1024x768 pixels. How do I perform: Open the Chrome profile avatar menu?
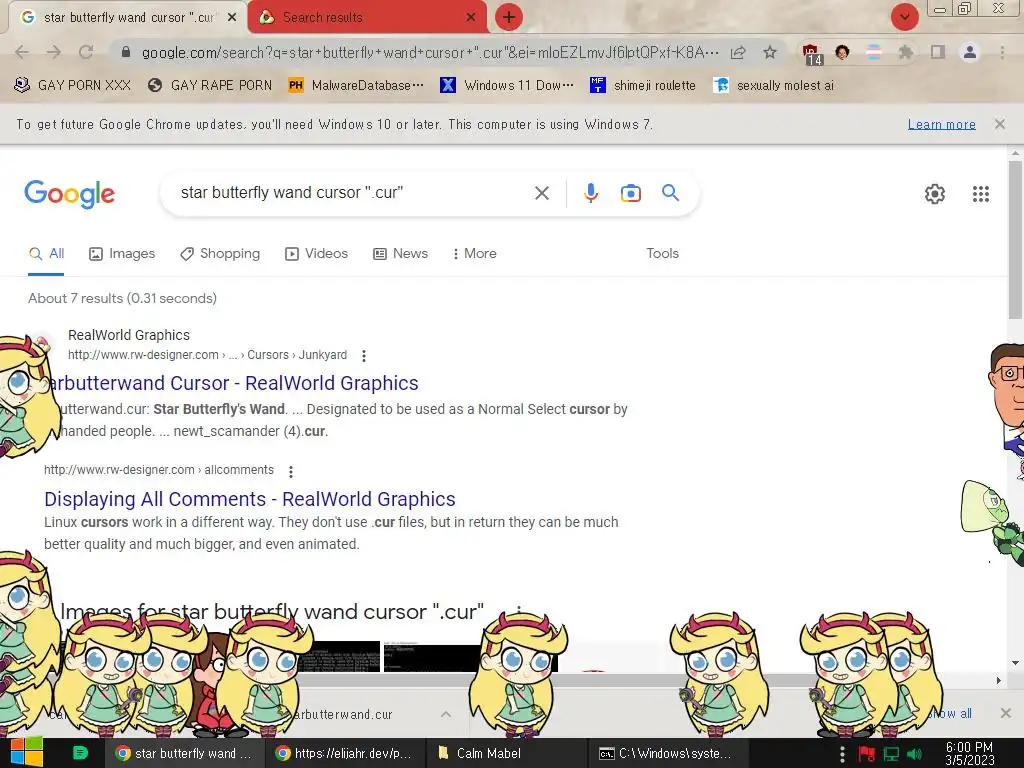[970, 52]
